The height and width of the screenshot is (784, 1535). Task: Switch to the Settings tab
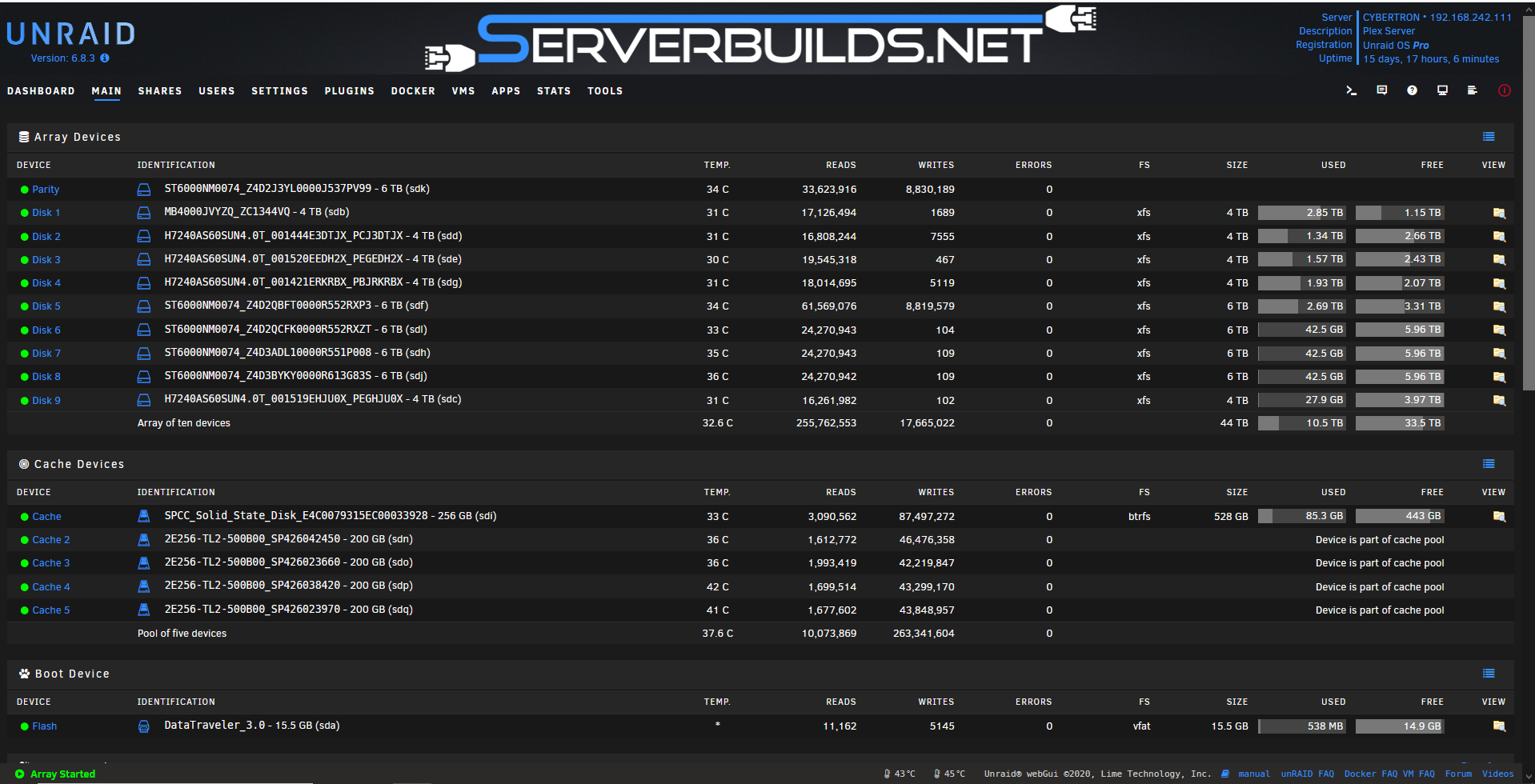click(x=279, y=91)
